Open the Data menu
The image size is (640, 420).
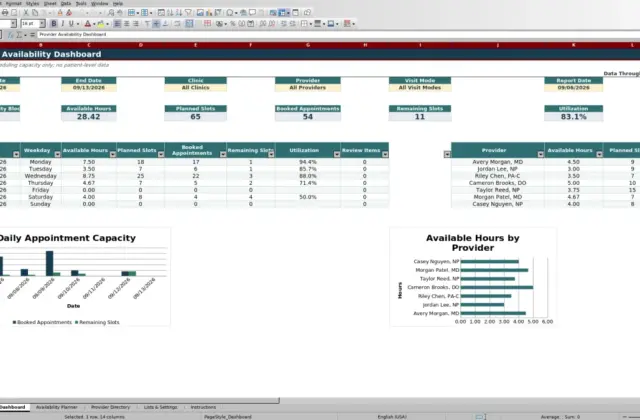coord(66,3)
